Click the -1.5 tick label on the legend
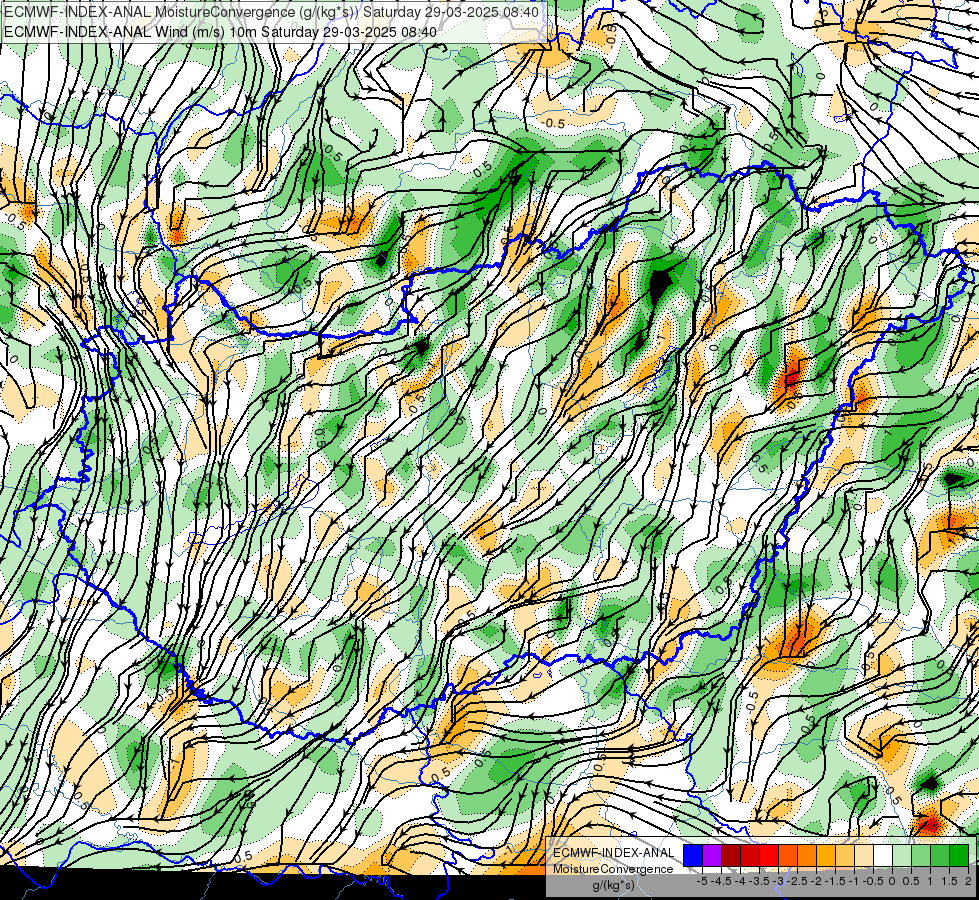Image resolution: width=979 pixels, height=900 pixels. [x=835, y=881]
